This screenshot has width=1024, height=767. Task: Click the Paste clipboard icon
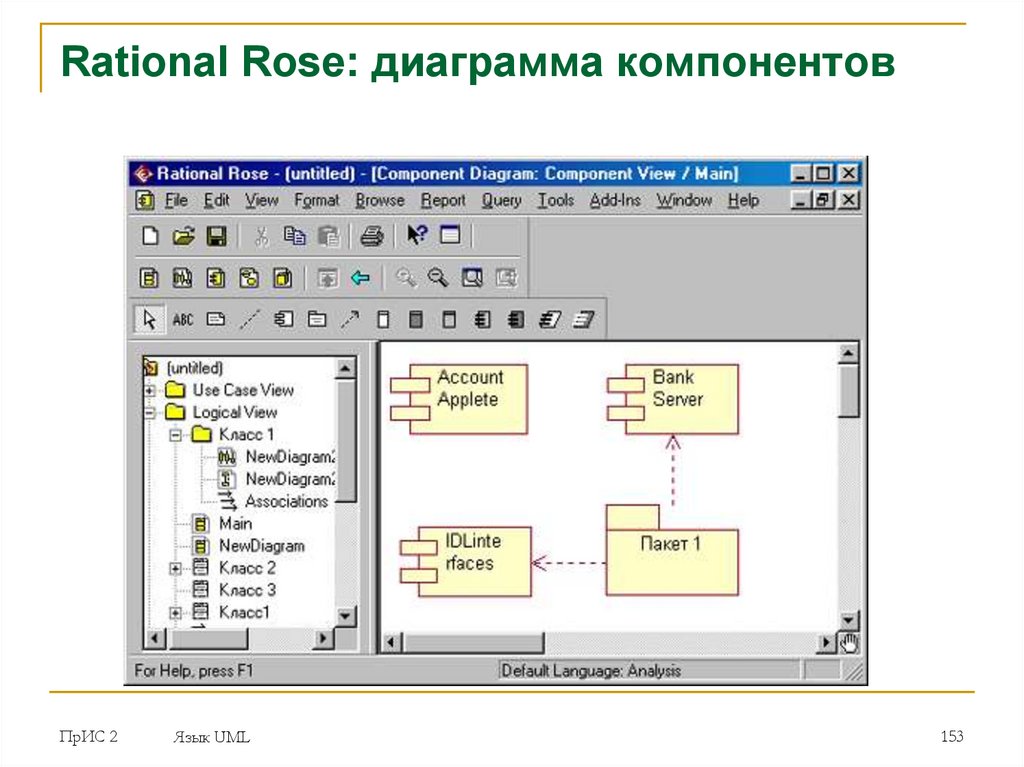[x=328, y=236]
